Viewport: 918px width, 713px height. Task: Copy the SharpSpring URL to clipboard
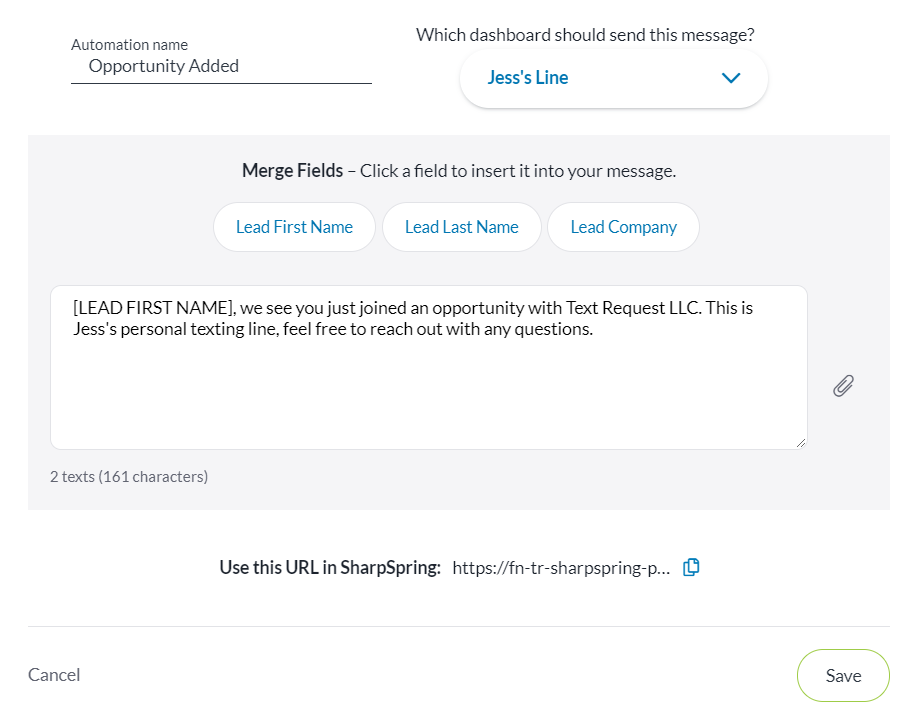[x=691, y=567]
